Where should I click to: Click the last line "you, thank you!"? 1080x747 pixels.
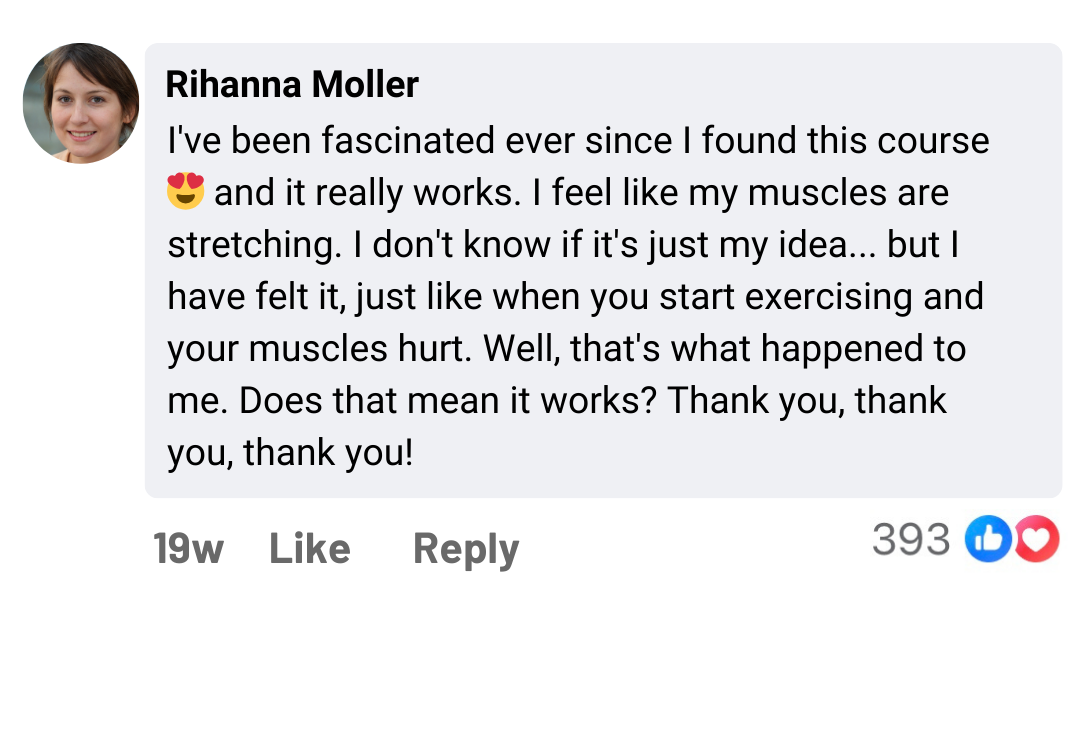click(290, 453)
